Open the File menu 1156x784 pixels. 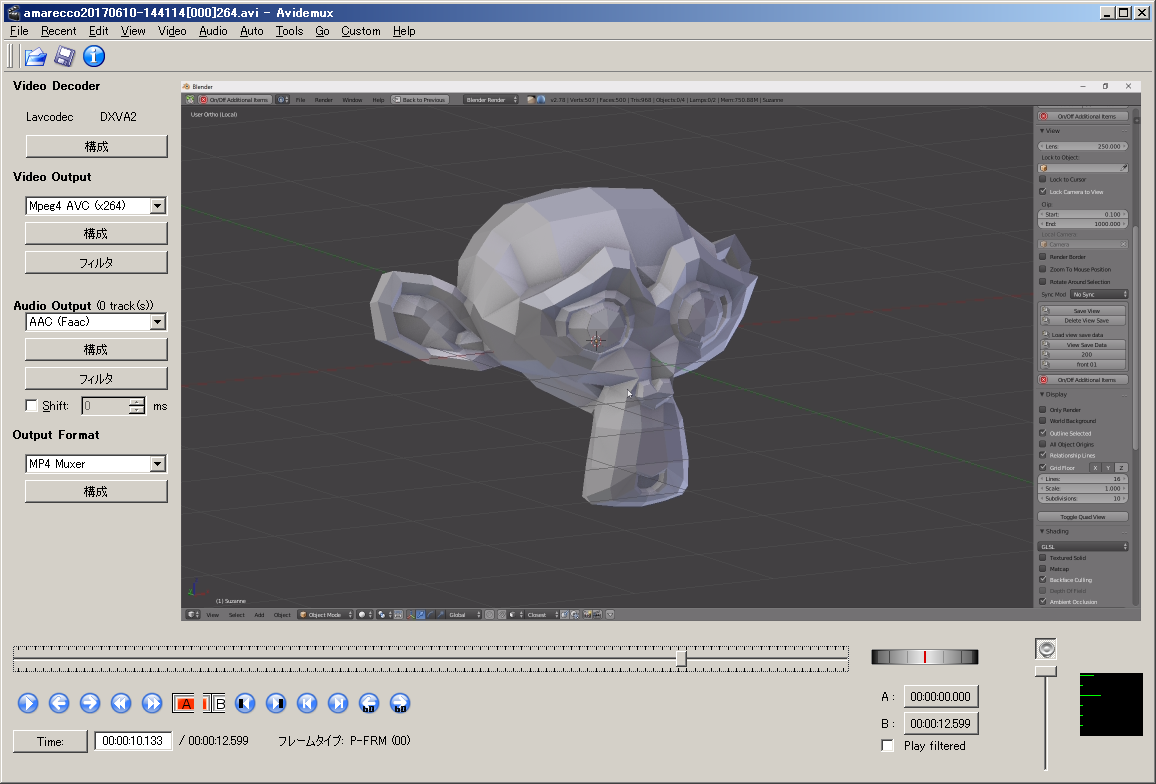(x=19, y=31)
